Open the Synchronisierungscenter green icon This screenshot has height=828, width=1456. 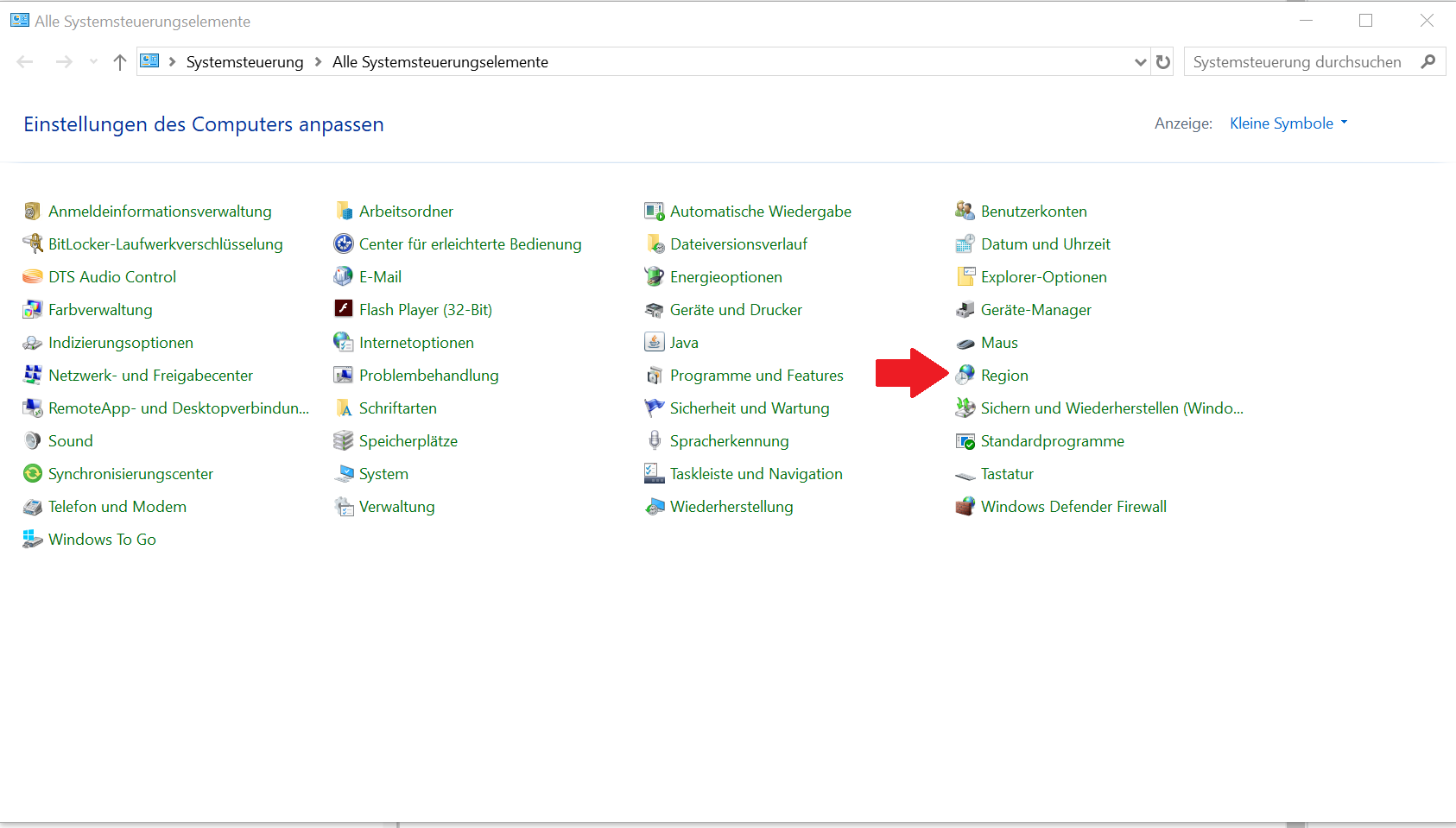click(32, 474)
